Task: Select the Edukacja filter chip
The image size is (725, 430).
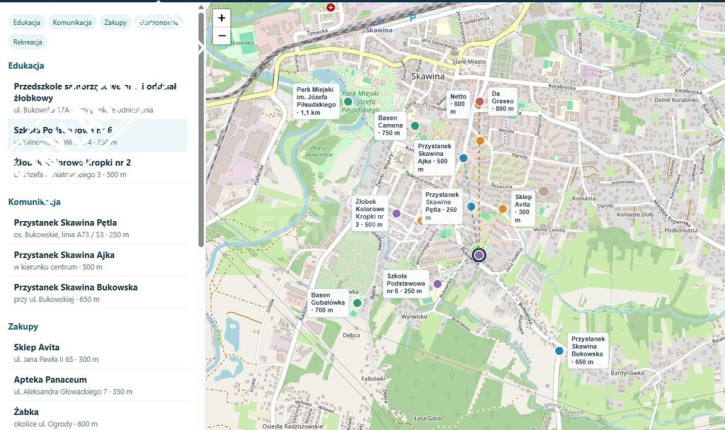Action: pos(26,22)
